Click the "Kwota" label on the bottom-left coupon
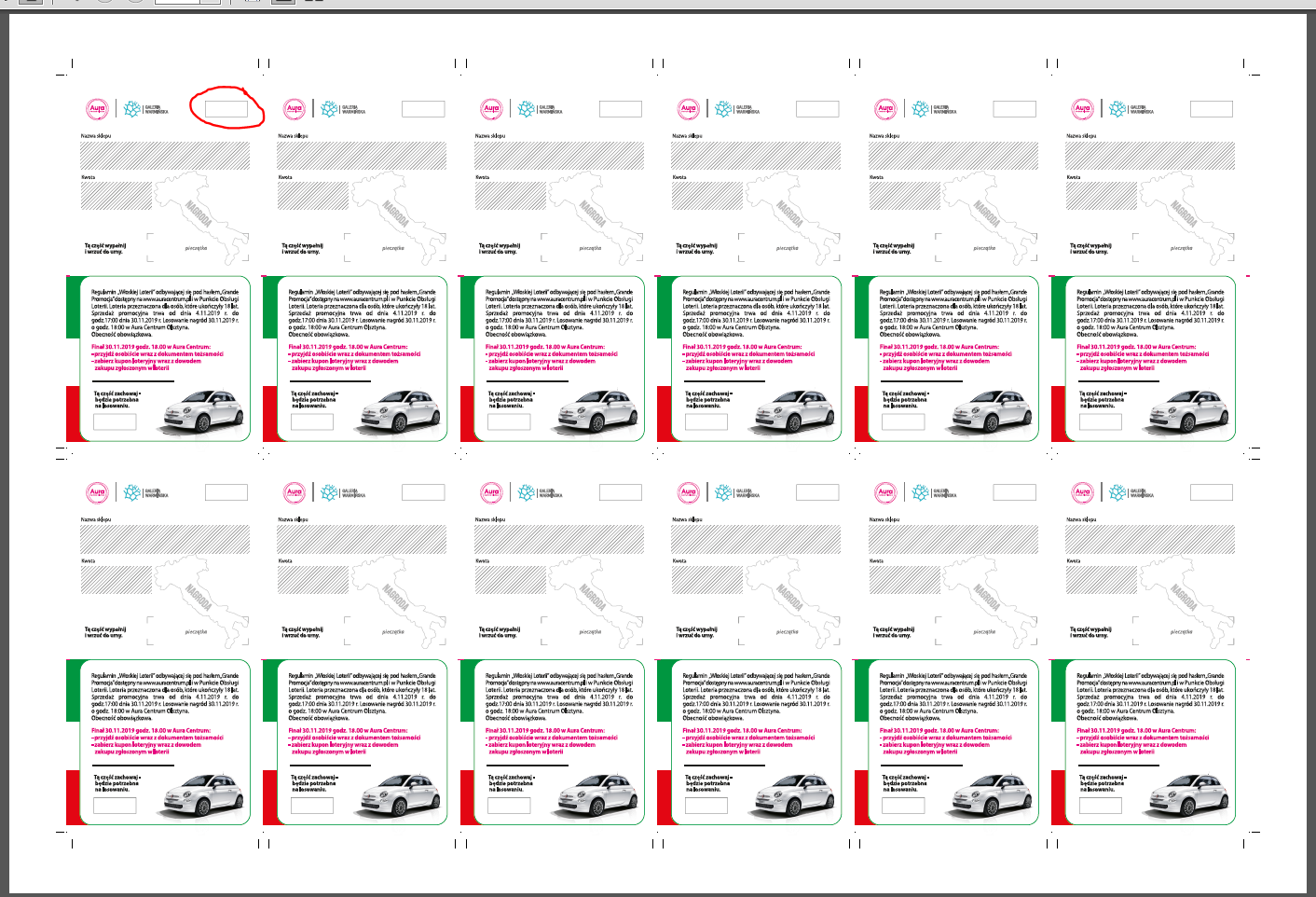1316x897 pixels. tap(89, 561)
